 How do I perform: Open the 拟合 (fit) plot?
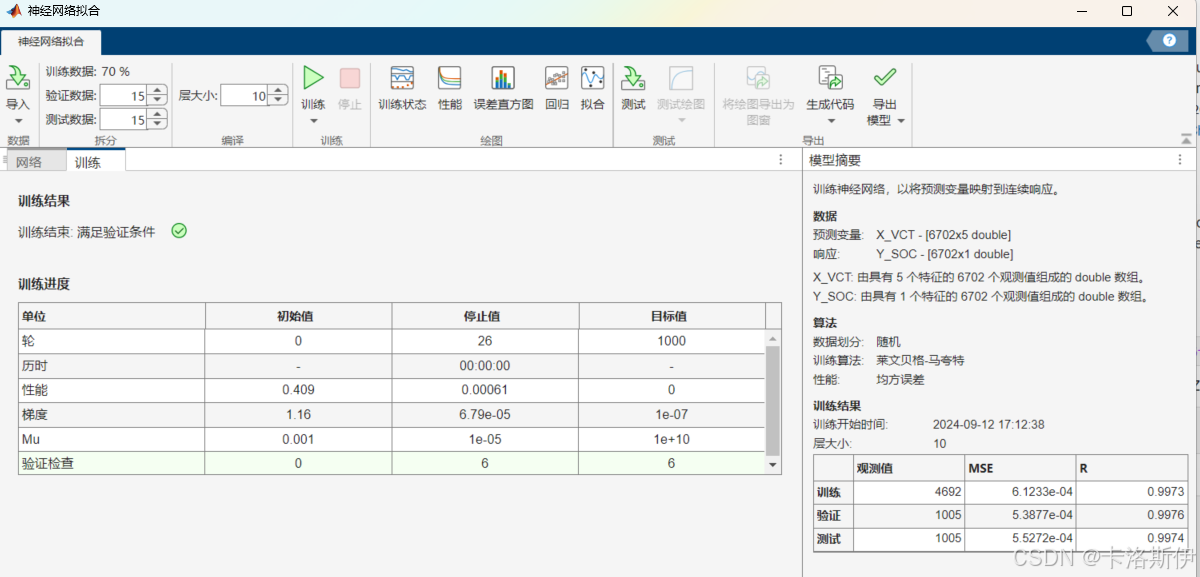click(593, 78)
